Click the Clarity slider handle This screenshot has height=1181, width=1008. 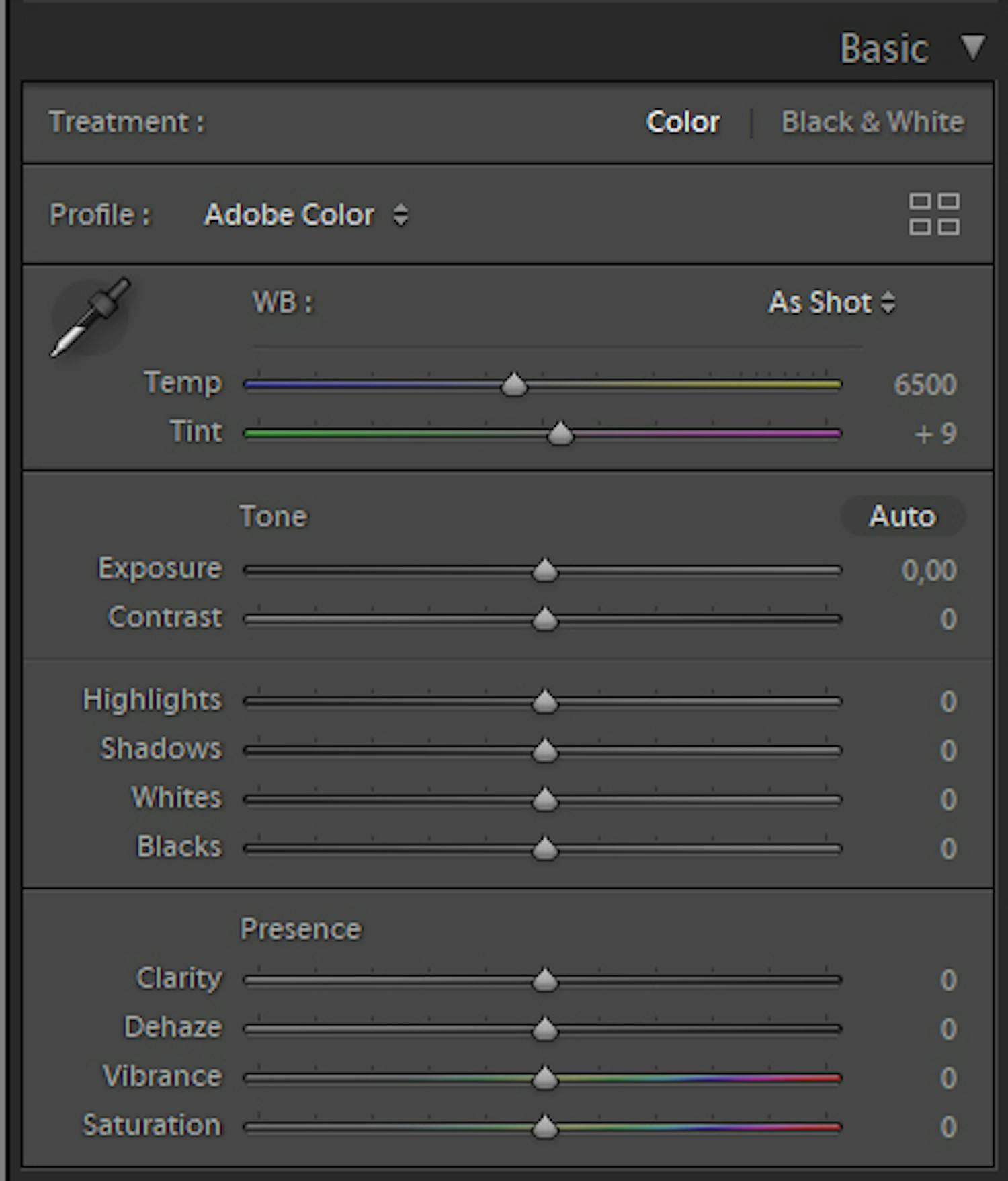[x=545, y=980]
